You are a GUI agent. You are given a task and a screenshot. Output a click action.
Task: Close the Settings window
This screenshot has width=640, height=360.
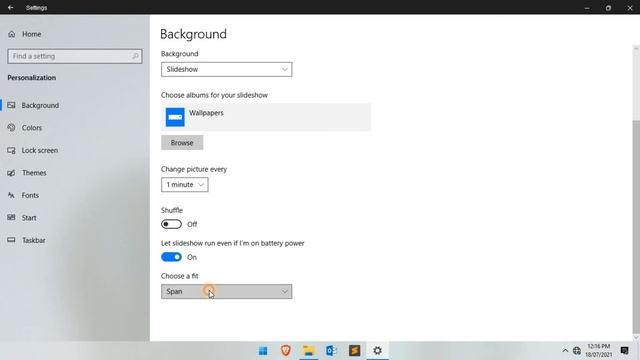click(x=630, y=7)
